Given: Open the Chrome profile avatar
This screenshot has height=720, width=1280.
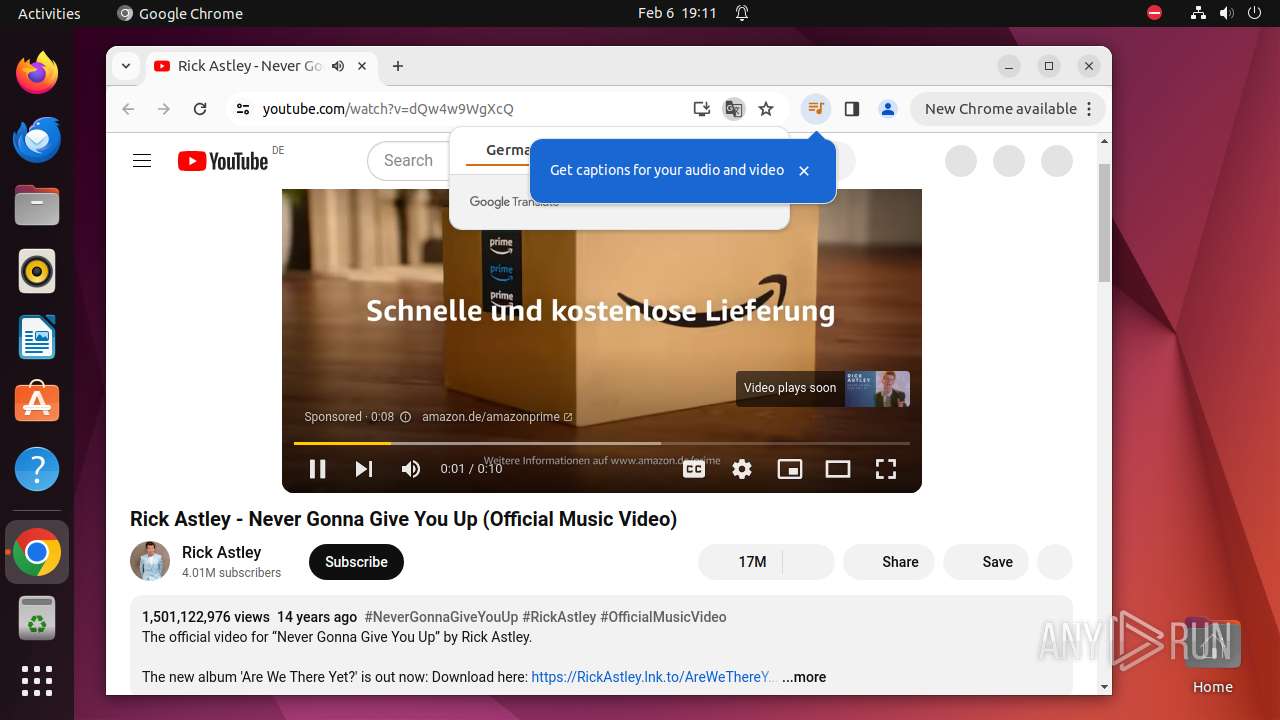Looking at the screenshot, I should (x=888, y=109).
